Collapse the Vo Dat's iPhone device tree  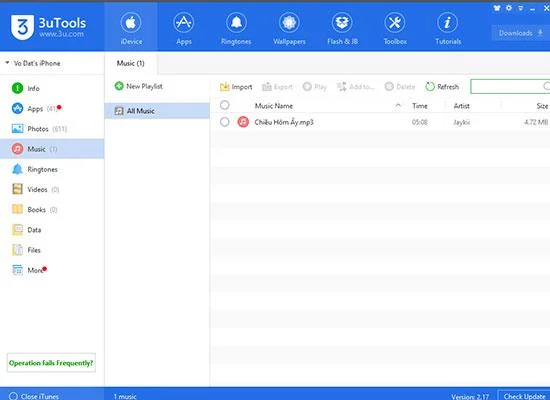pyautogui.click(x=7, y=63)
